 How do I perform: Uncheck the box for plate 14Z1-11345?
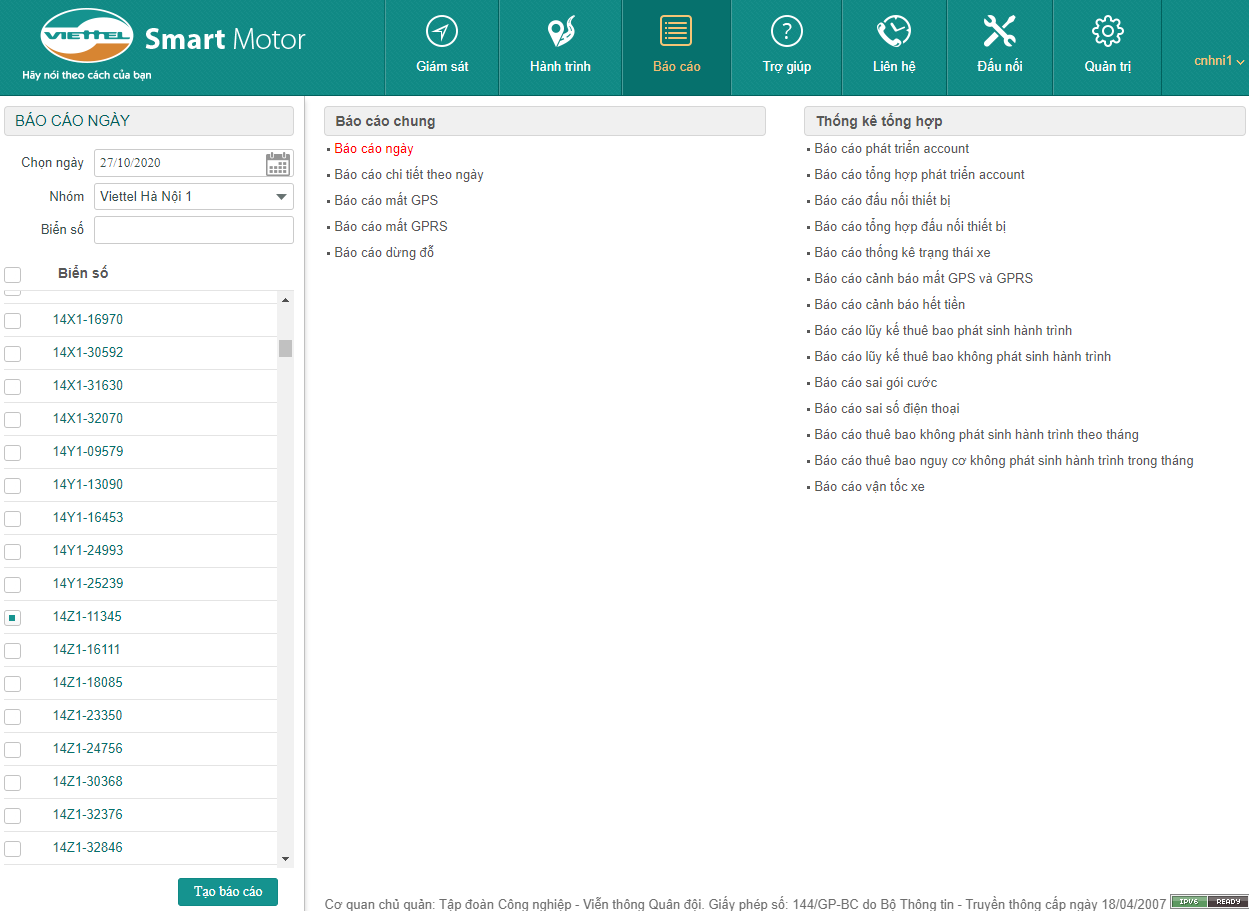pos(13,618)
